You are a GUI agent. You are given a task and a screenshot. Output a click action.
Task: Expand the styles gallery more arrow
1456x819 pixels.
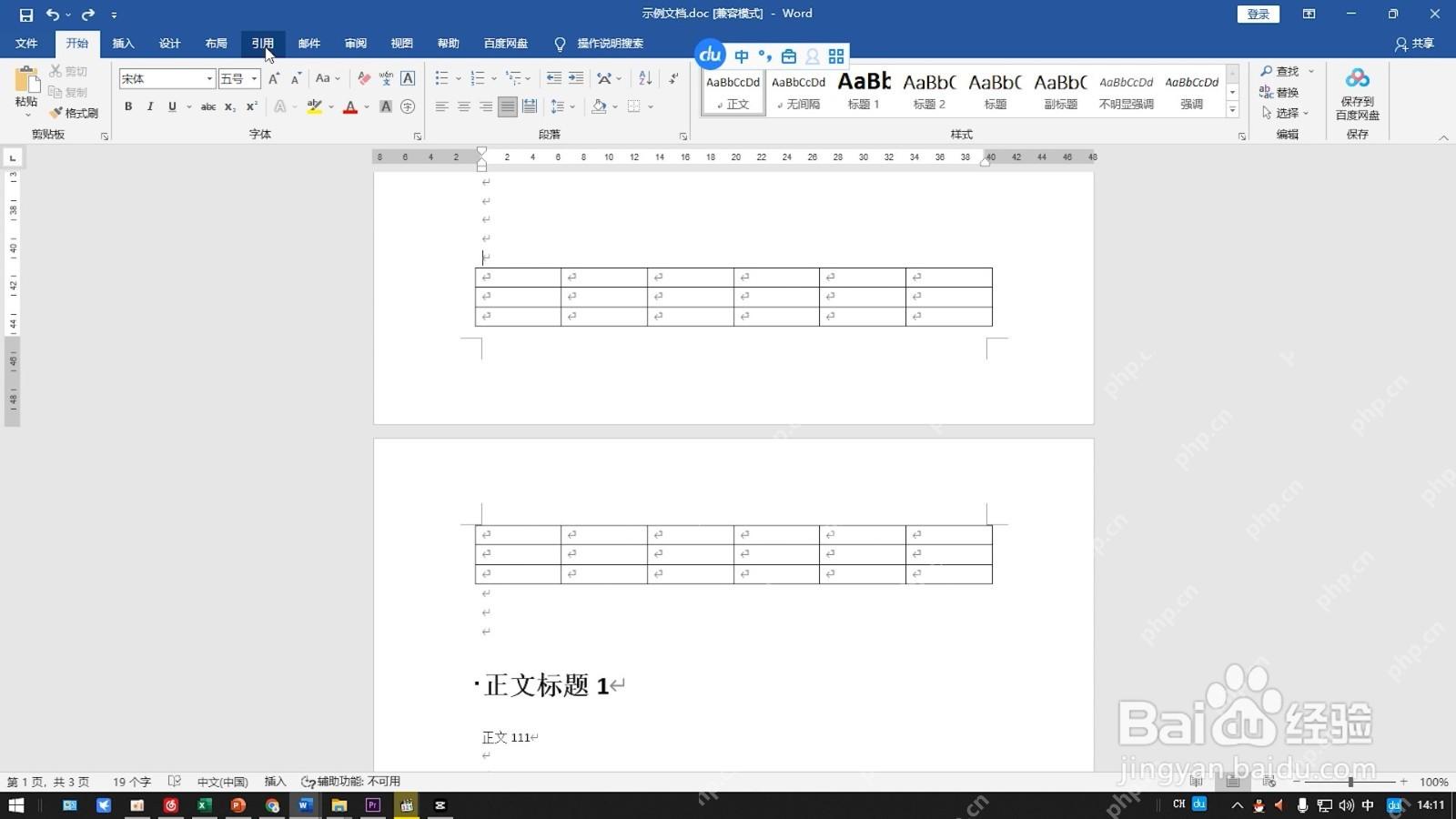click(1232, 109)
